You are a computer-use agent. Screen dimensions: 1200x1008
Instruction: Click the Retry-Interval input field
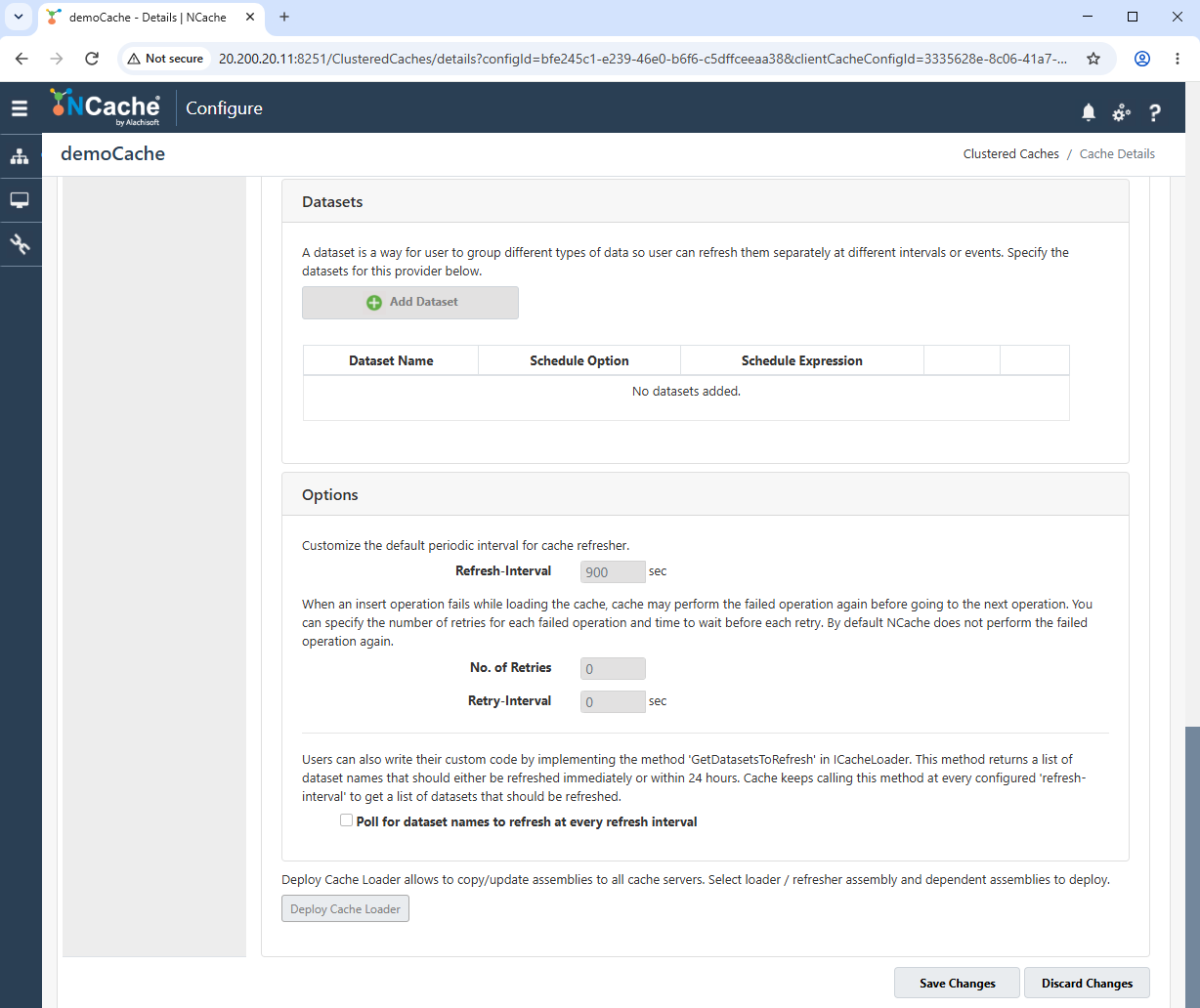[x=613, y=701]
